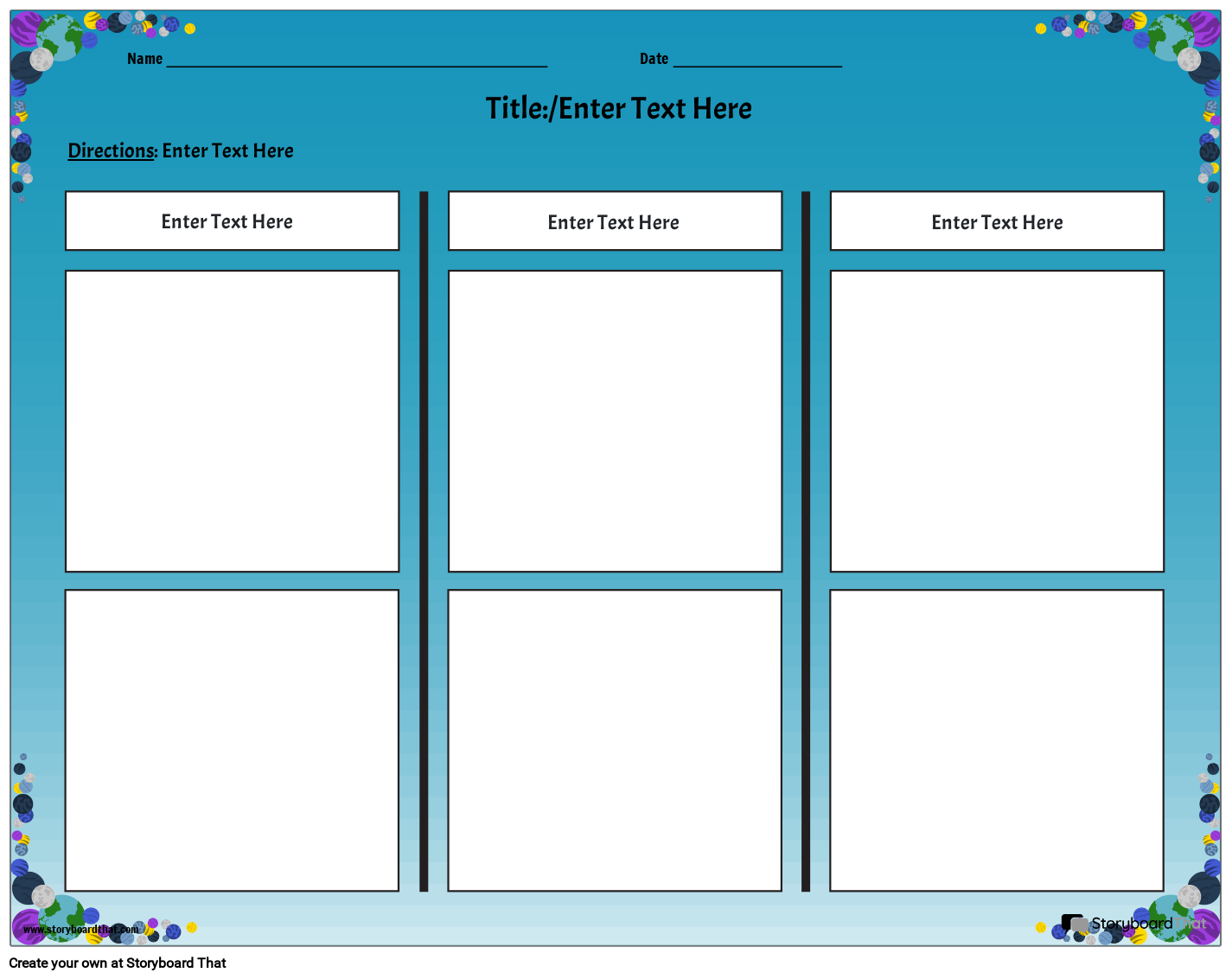The width and height of the screenshot is (1232, 979).
Task: Select the Title:/Enter Text Here heading
Action: (x=618, y=109)
